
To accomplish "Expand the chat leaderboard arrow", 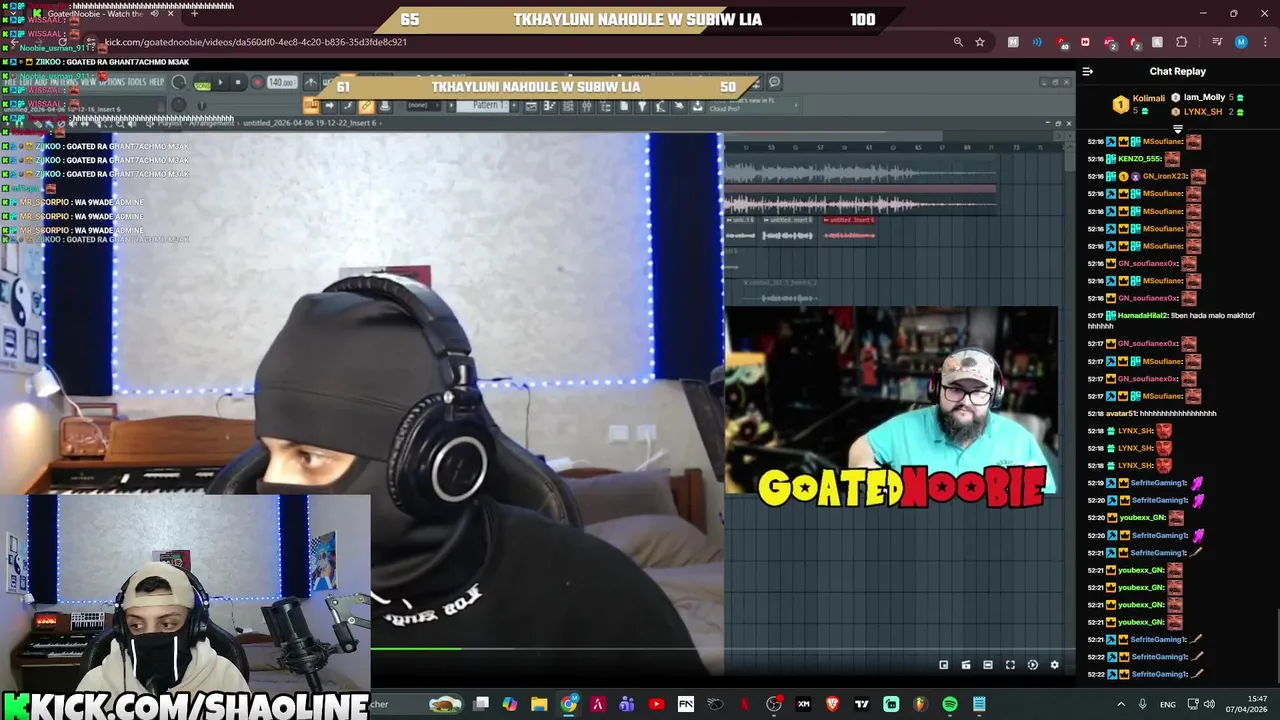I will (1178, 129).
